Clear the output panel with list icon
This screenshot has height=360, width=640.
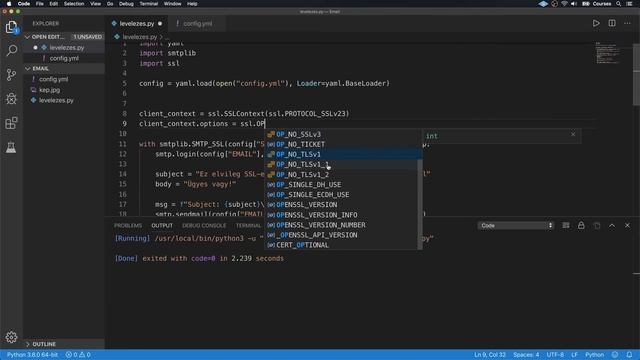(566, 225)
